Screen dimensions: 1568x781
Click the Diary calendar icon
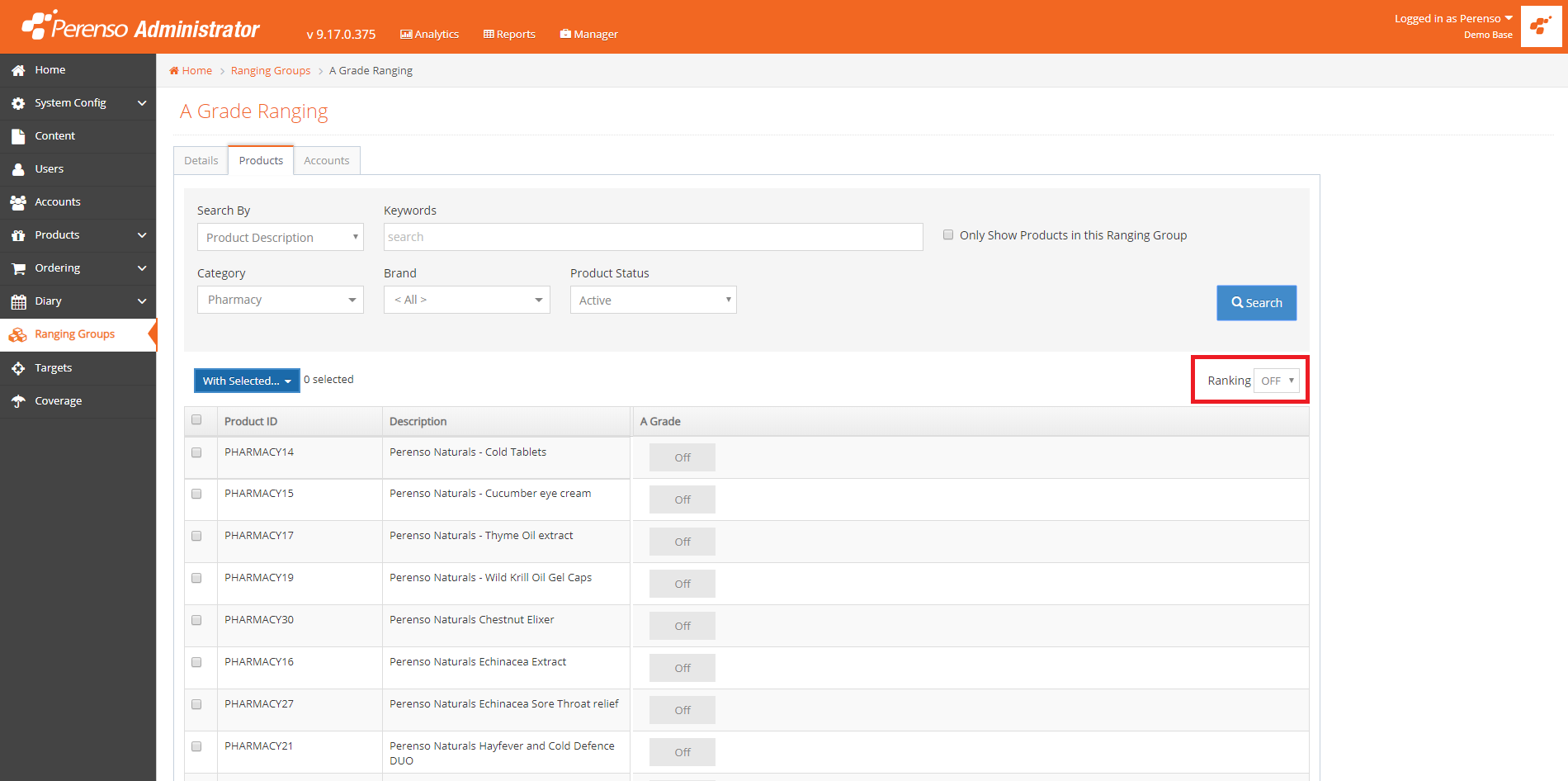18,301
